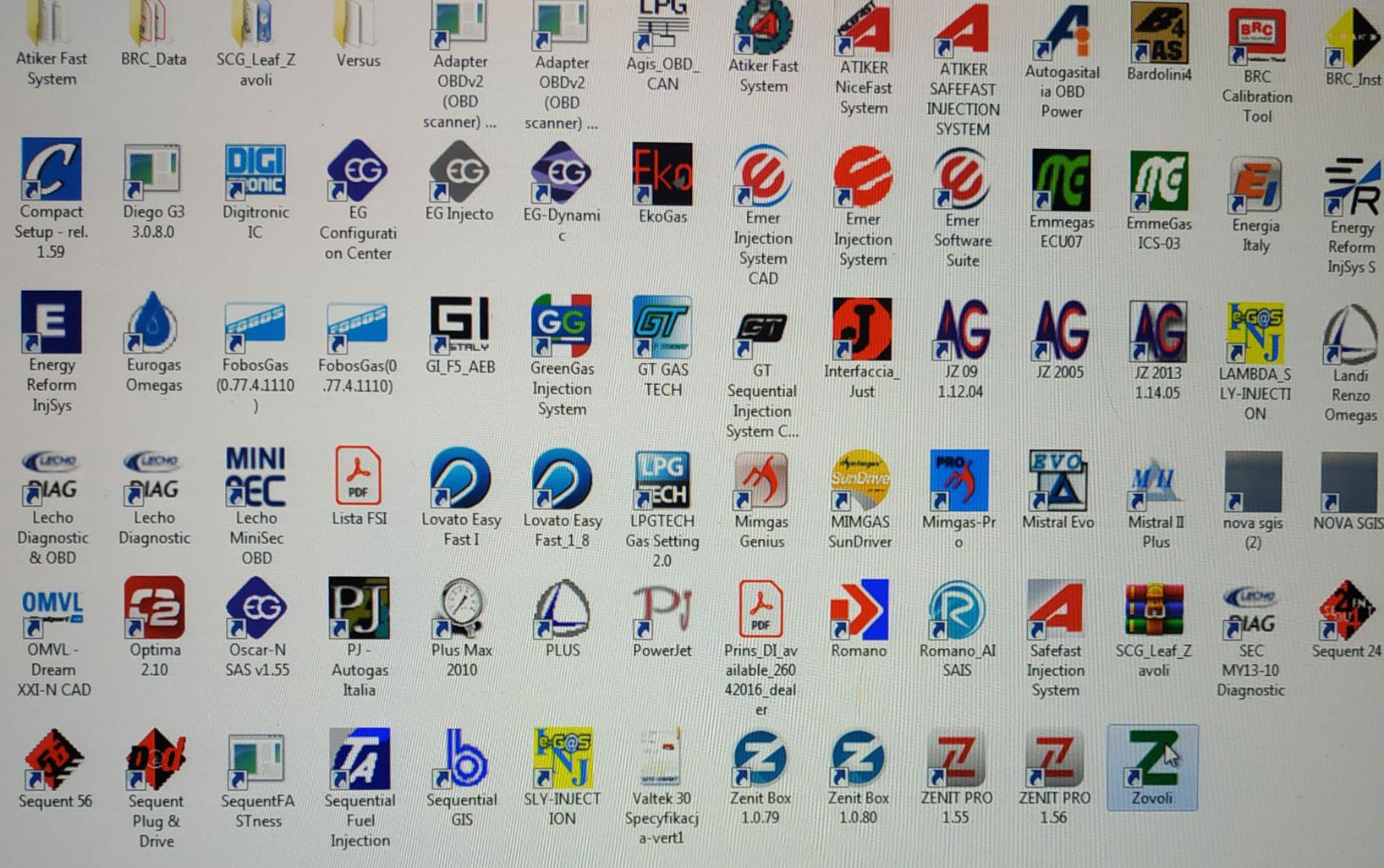Image resolution: width=1384 pixels, height=868 pixels.
Task: Open Sequential Fuel Injection shortcut
Action: click(x=360, y=788)
